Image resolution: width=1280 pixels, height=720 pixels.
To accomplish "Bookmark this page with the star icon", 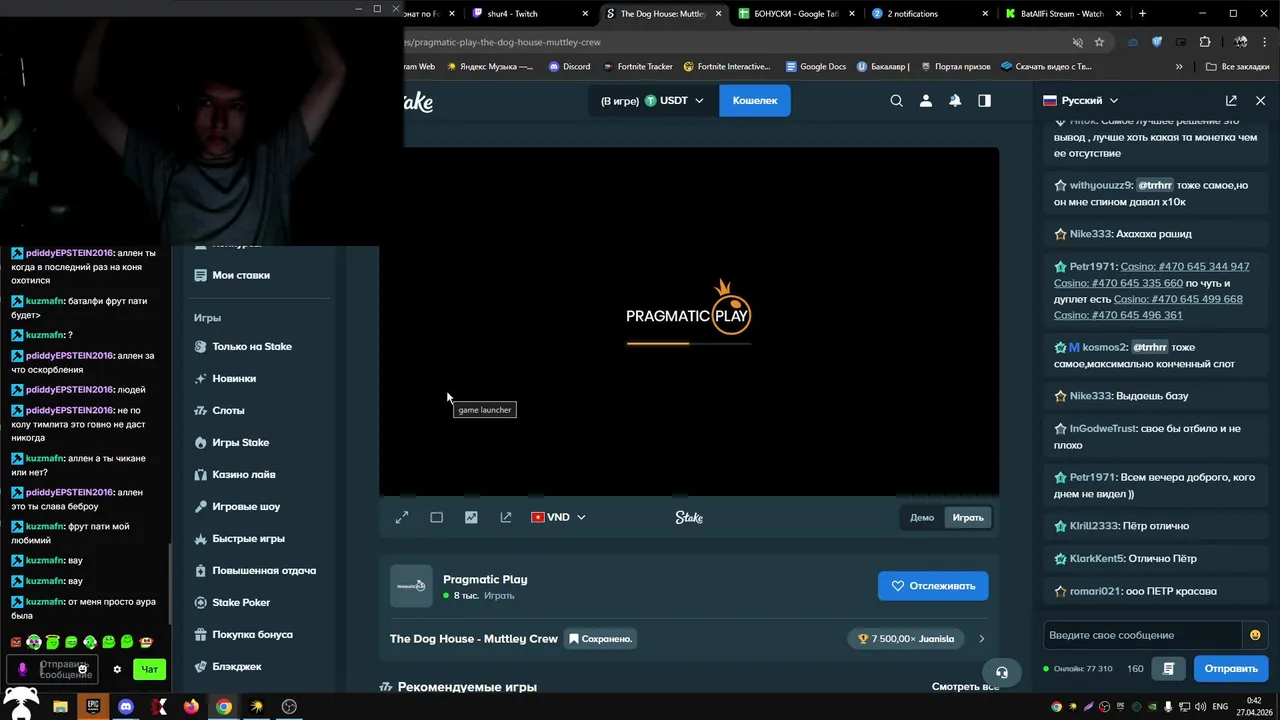I will (1099, 42).
